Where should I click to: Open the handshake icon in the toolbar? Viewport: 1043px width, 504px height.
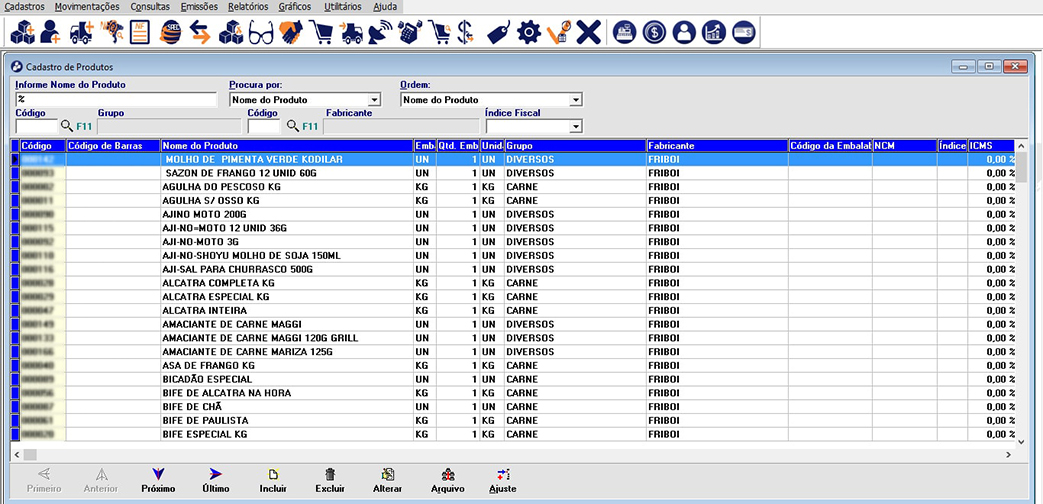pyautogui.click(x=291, y=33)
